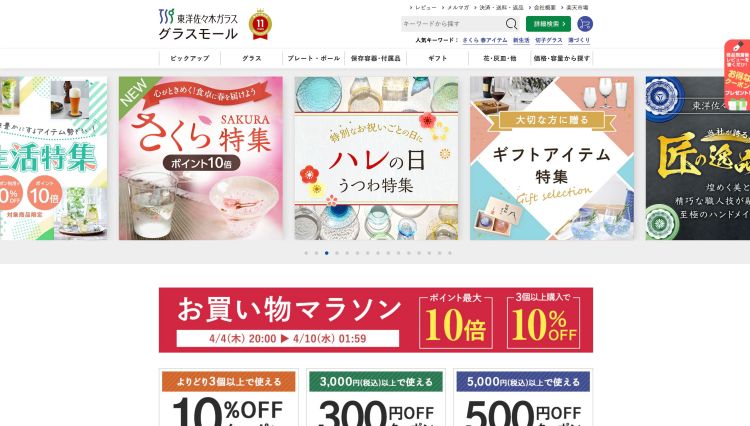Expand the 保存容器・付属品 menu
Image resolution: width=750 pixels, height=426 pixels.
tap(375, 58)
